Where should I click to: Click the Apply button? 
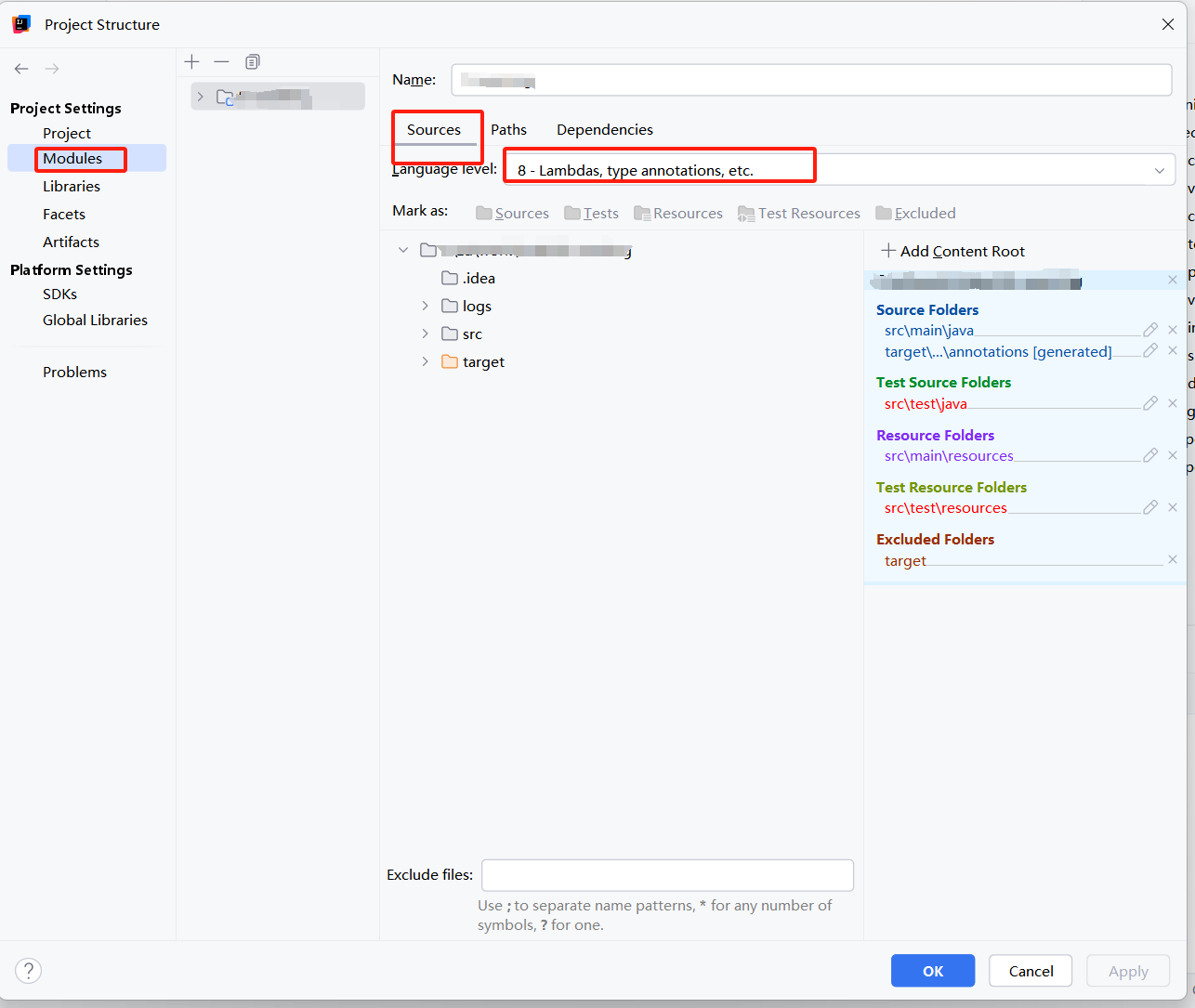pyautogui.click(x=1128, y=971)
